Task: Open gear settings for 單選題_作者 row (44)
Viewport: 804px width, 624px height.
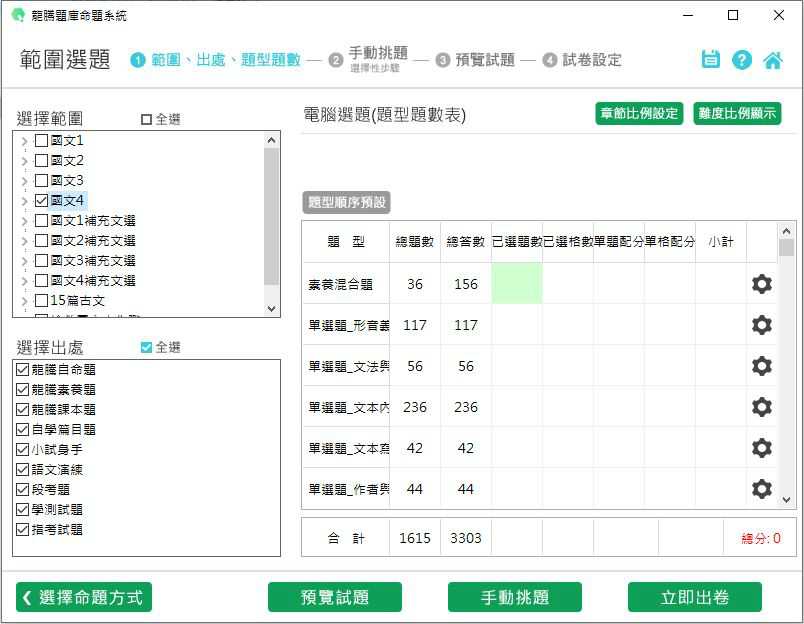Action: coord(761,489)
